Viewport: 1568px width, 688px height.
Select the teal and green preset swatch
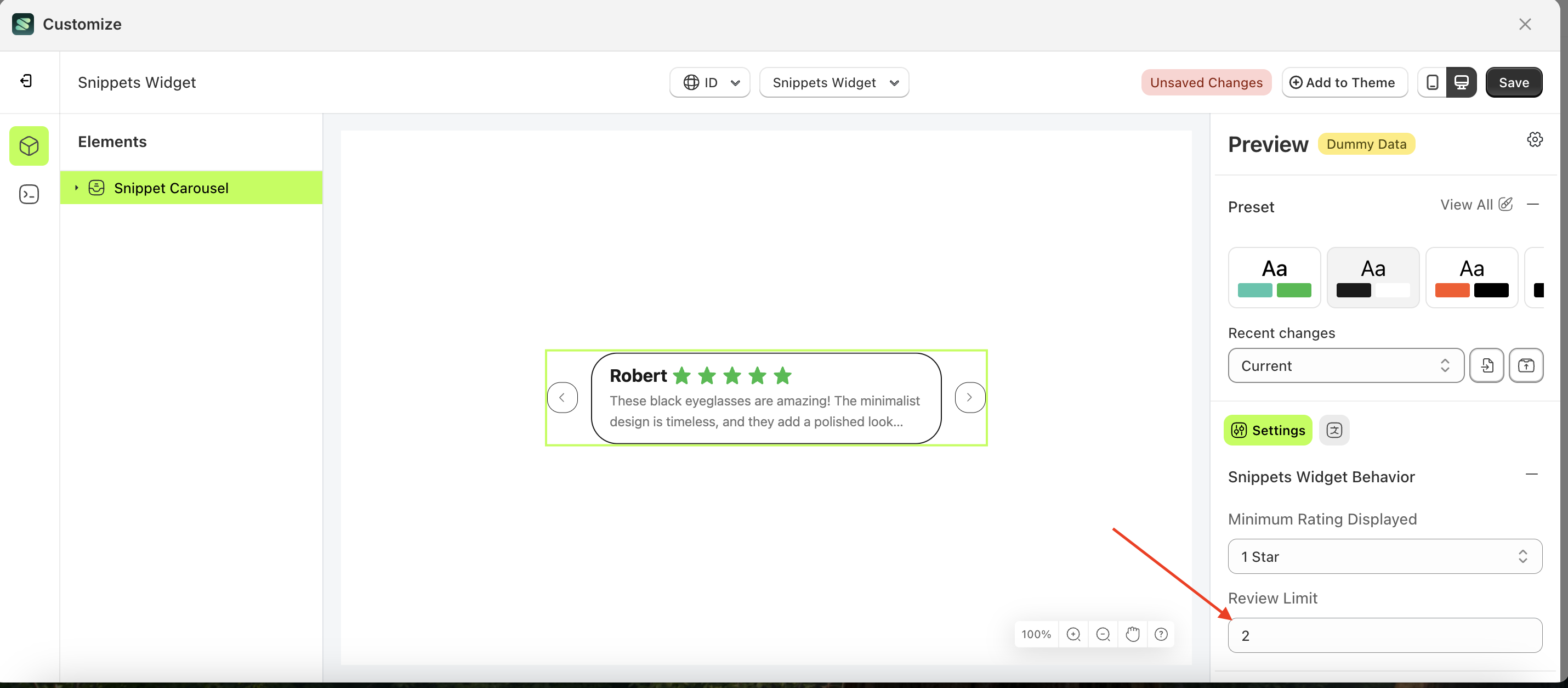pos(1274,277)
